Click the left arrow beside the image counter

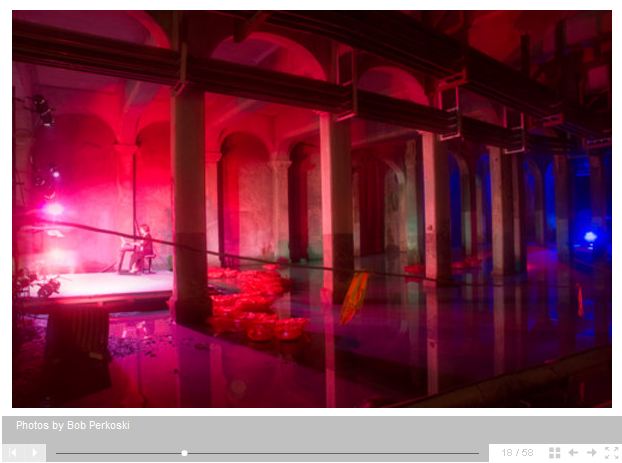pos(573,453)
